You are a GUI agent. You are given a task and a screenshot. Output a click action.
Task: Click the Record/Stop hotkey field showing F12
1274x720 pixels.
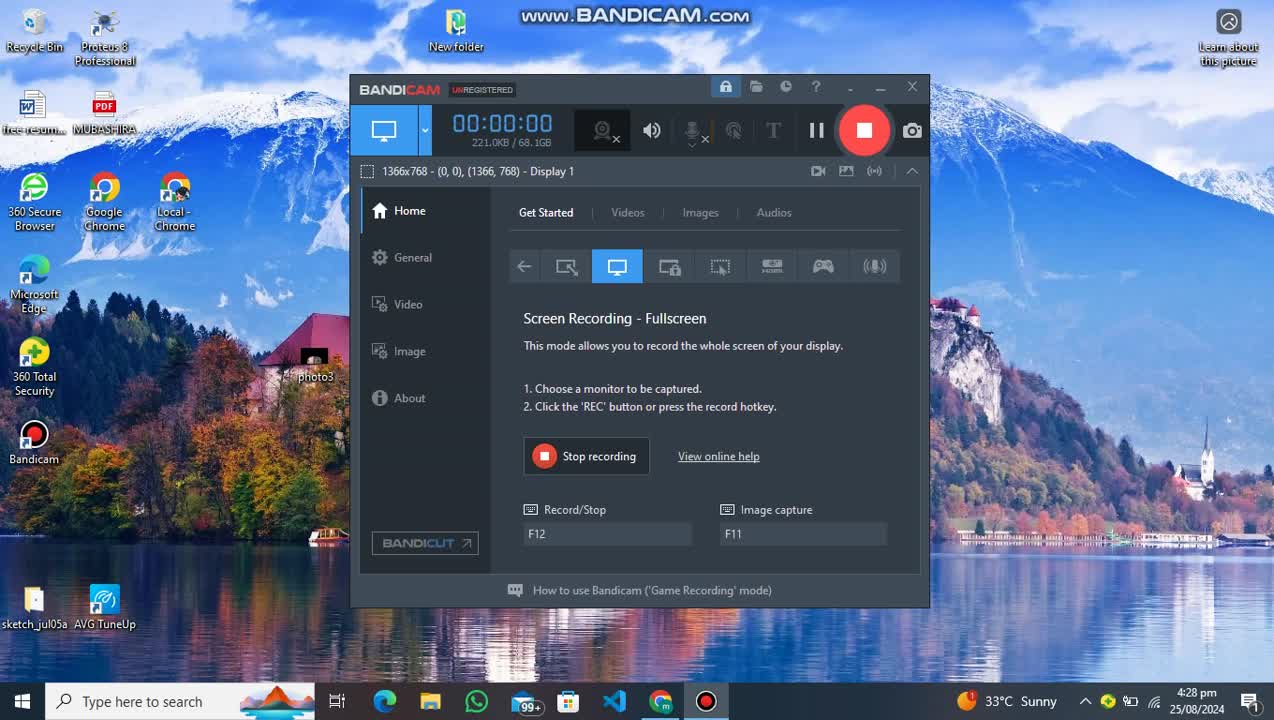click(607, 534)
